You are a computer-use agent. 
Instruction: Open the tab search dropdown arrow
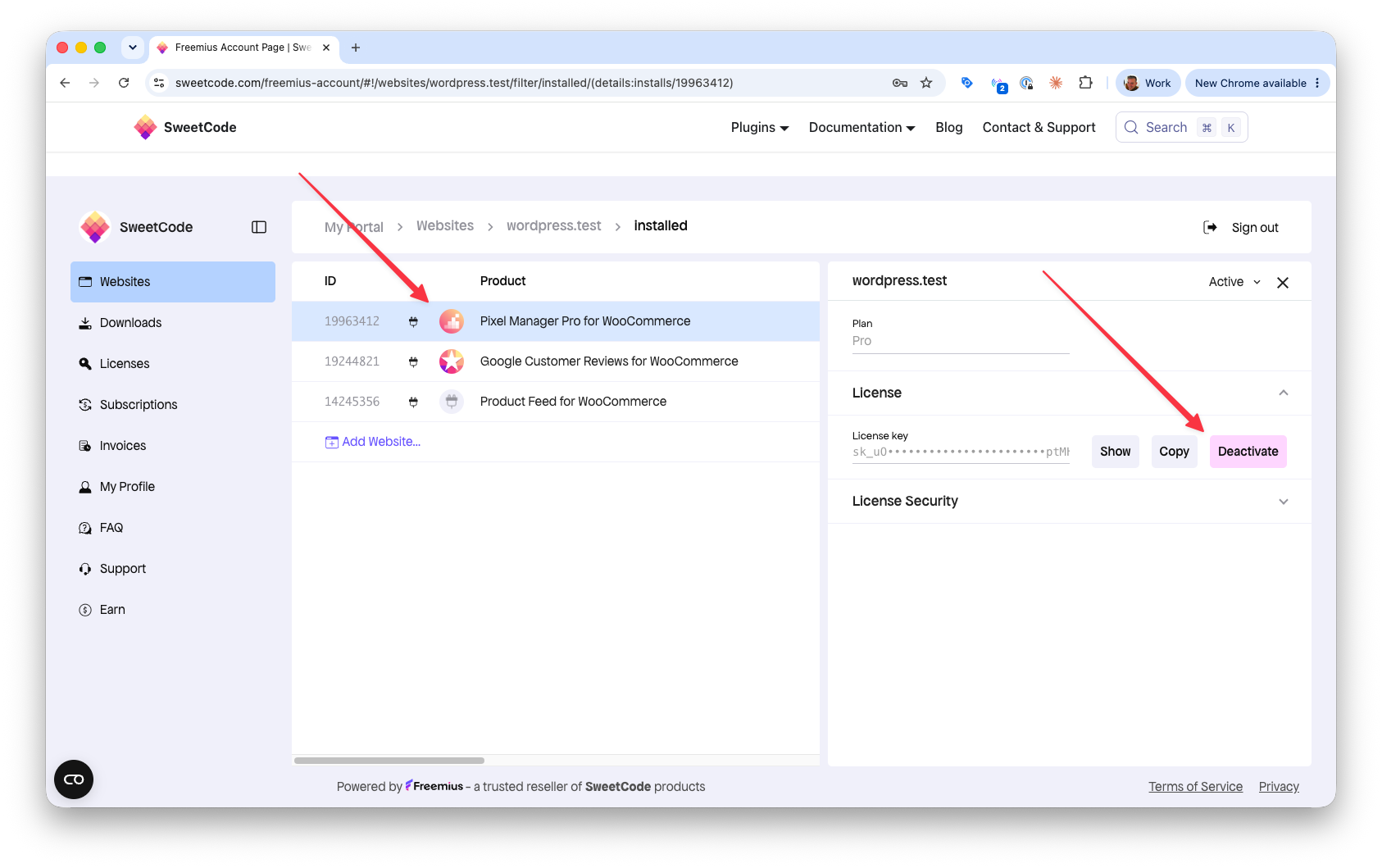(133, 48)
